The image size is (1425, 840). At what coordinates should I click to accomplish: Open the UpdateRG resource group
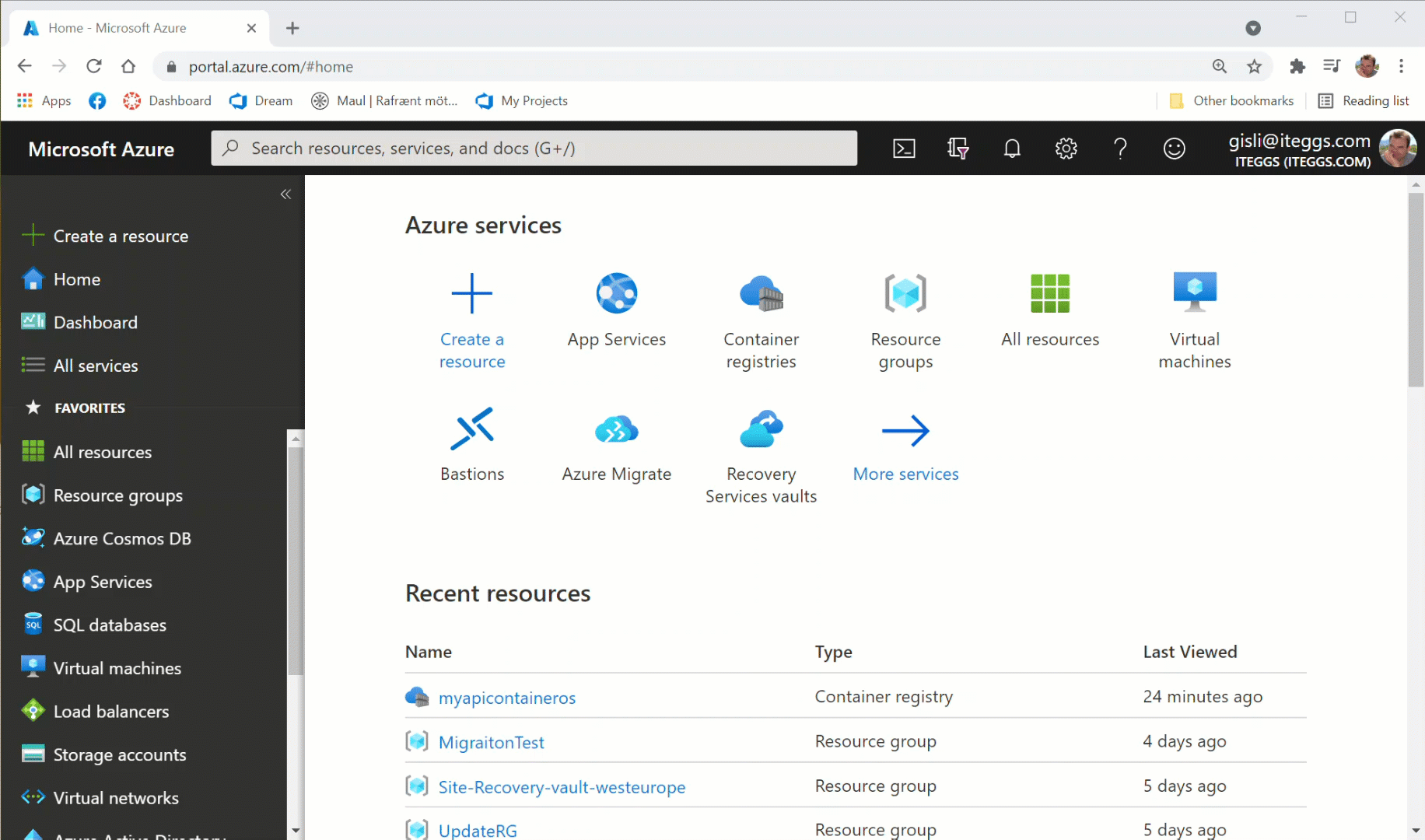478,830
